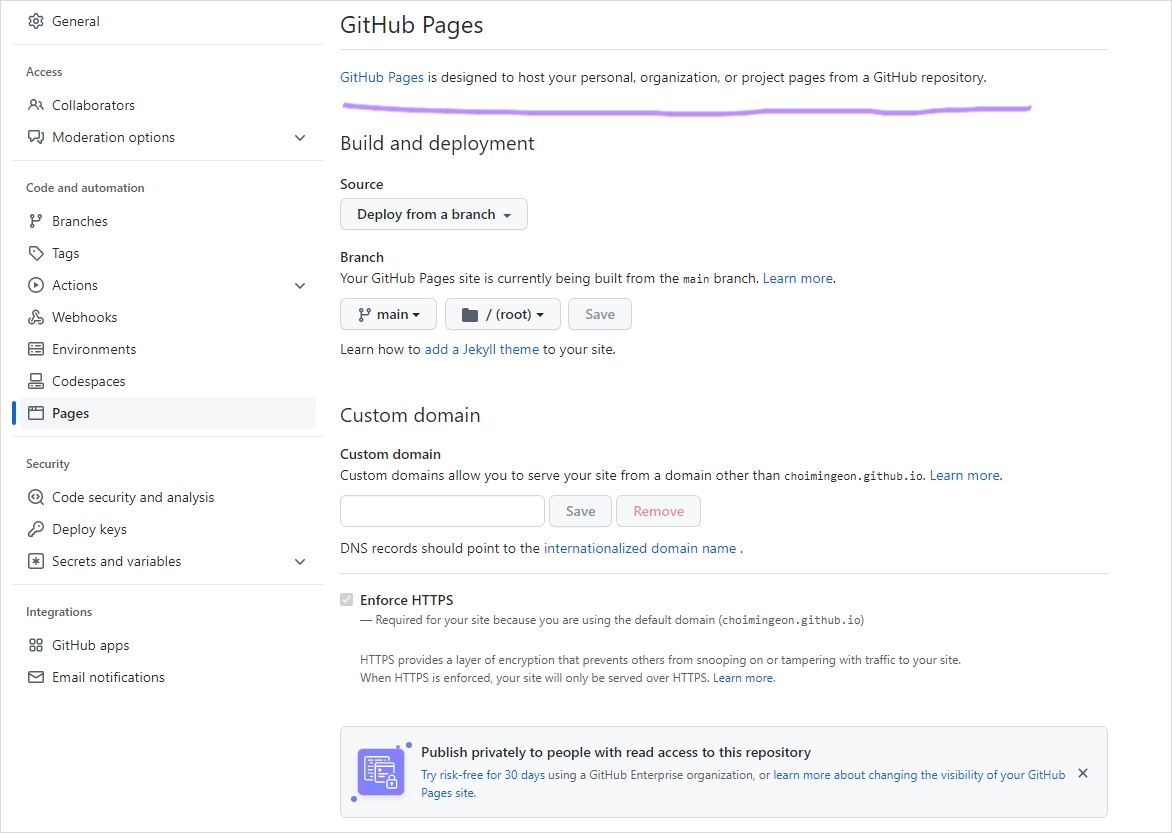Image resolution: width=1172 pixels, height=833 pixels.
Task: Click the Custom domain section heading
Action: 410,415
